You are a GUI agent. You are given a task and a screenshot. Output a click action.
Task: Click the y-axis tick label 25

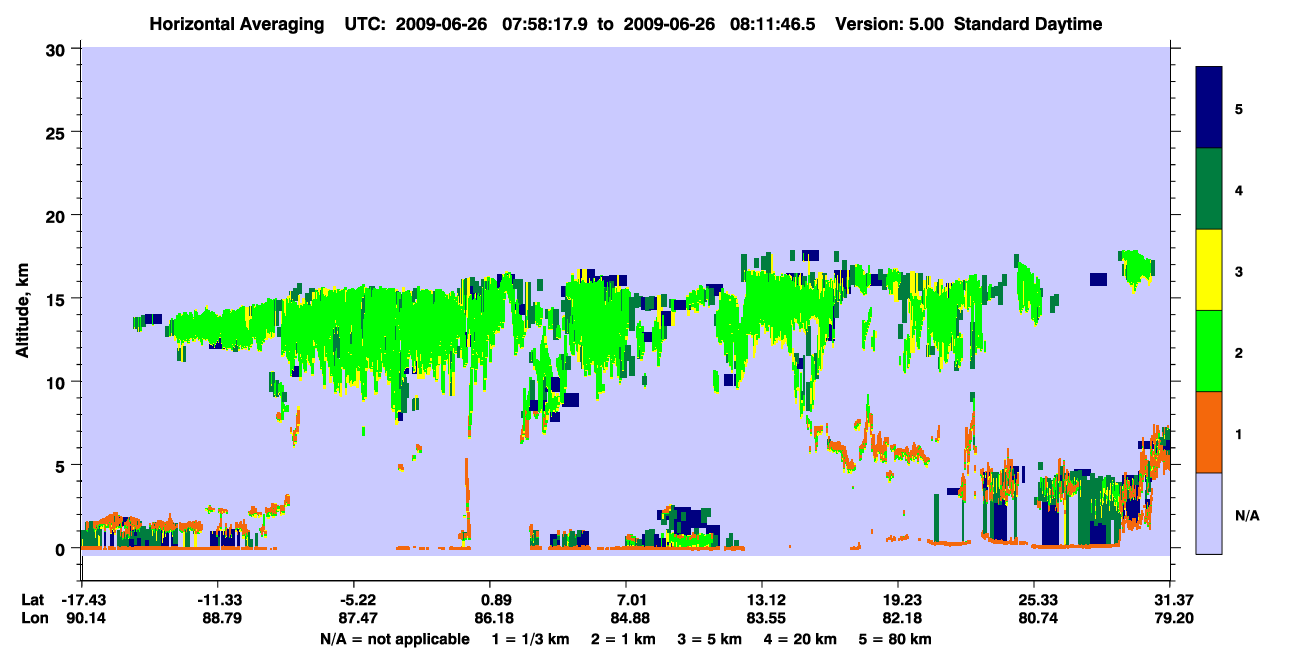click(x=58, y=132)
